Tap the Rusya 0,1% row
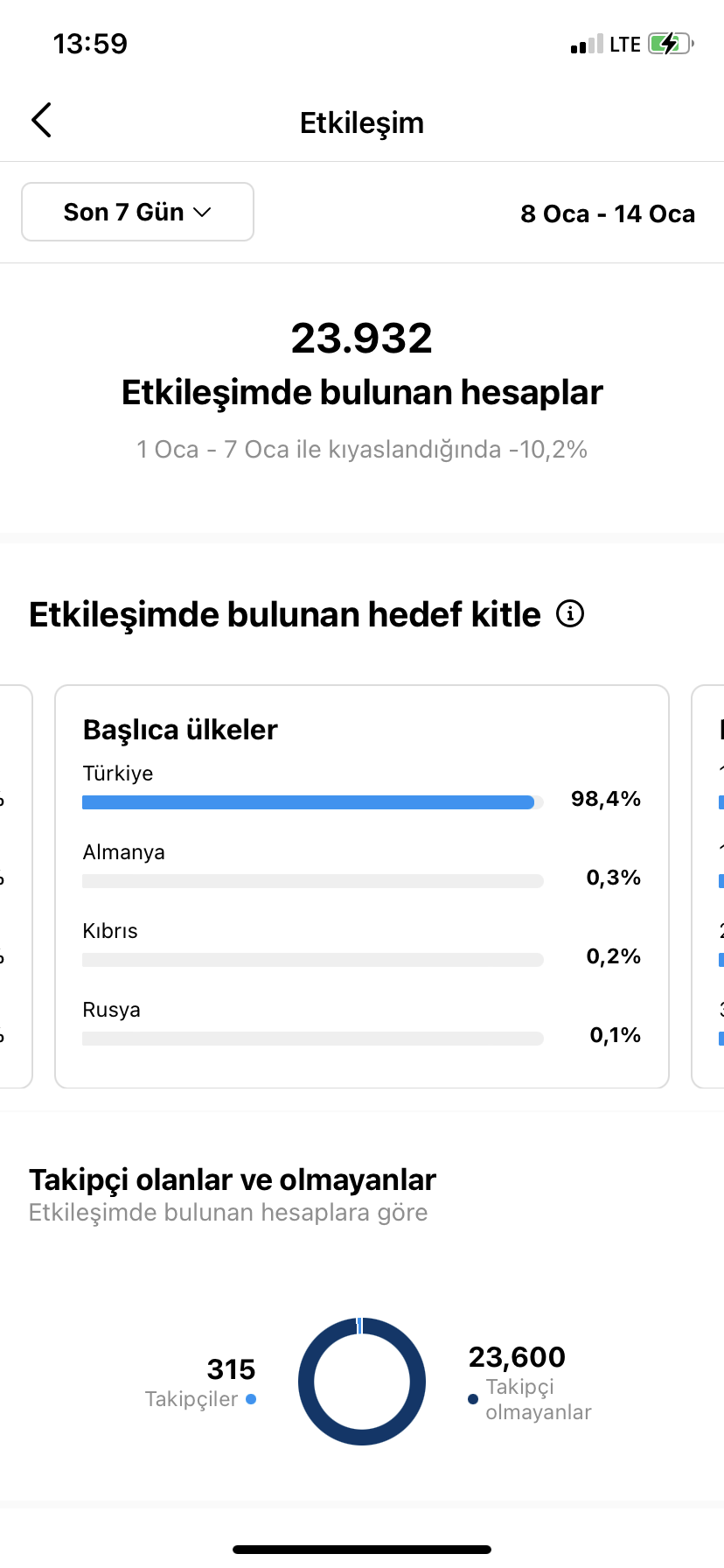 pos(362,1023)
